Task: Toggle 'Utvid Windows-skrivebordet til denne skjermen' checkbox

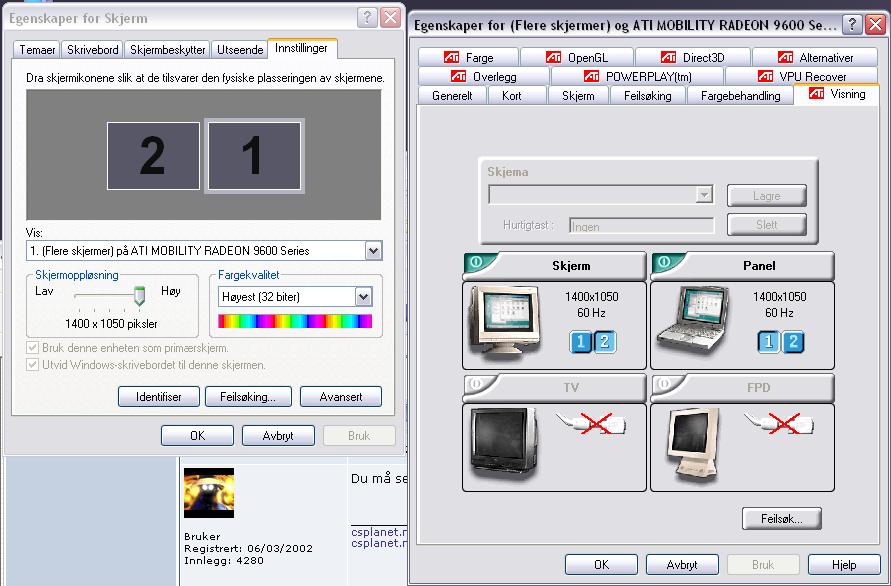Action: [x=32, y=364]
